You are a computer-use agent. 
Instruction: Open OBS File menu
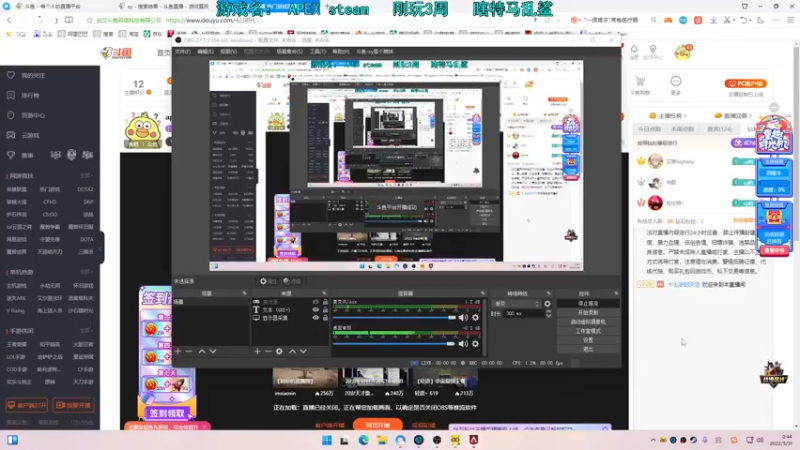click(x=183, y=52)
